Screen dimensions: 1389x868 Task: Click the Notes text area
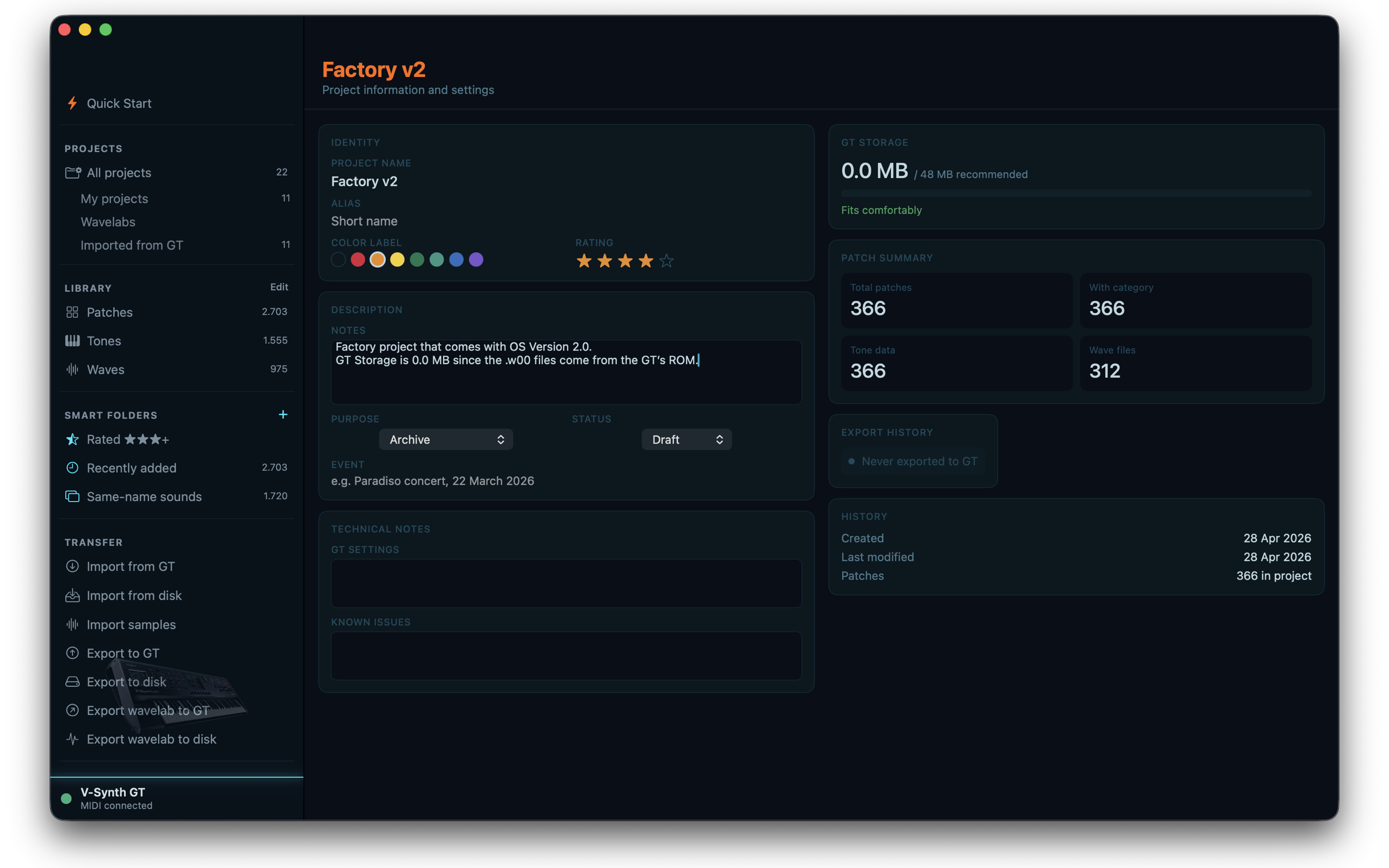[566, 372]
